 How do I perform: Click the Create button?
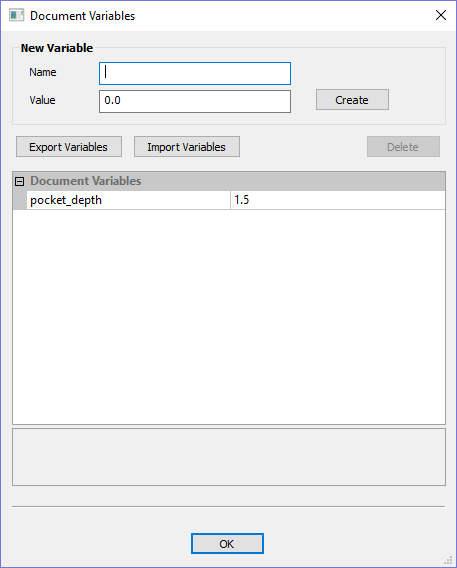[x=352, y=100]
